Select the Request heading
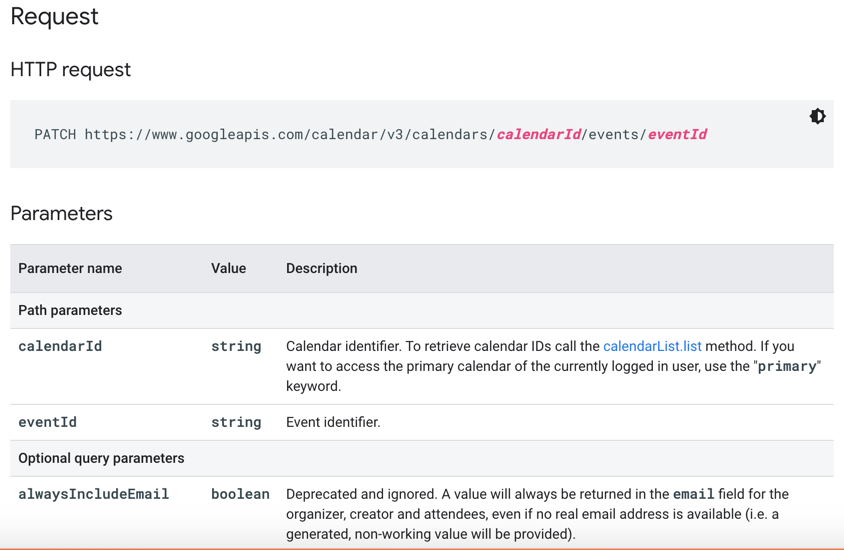This screenshot has height=550, width=844. point(54,16)
